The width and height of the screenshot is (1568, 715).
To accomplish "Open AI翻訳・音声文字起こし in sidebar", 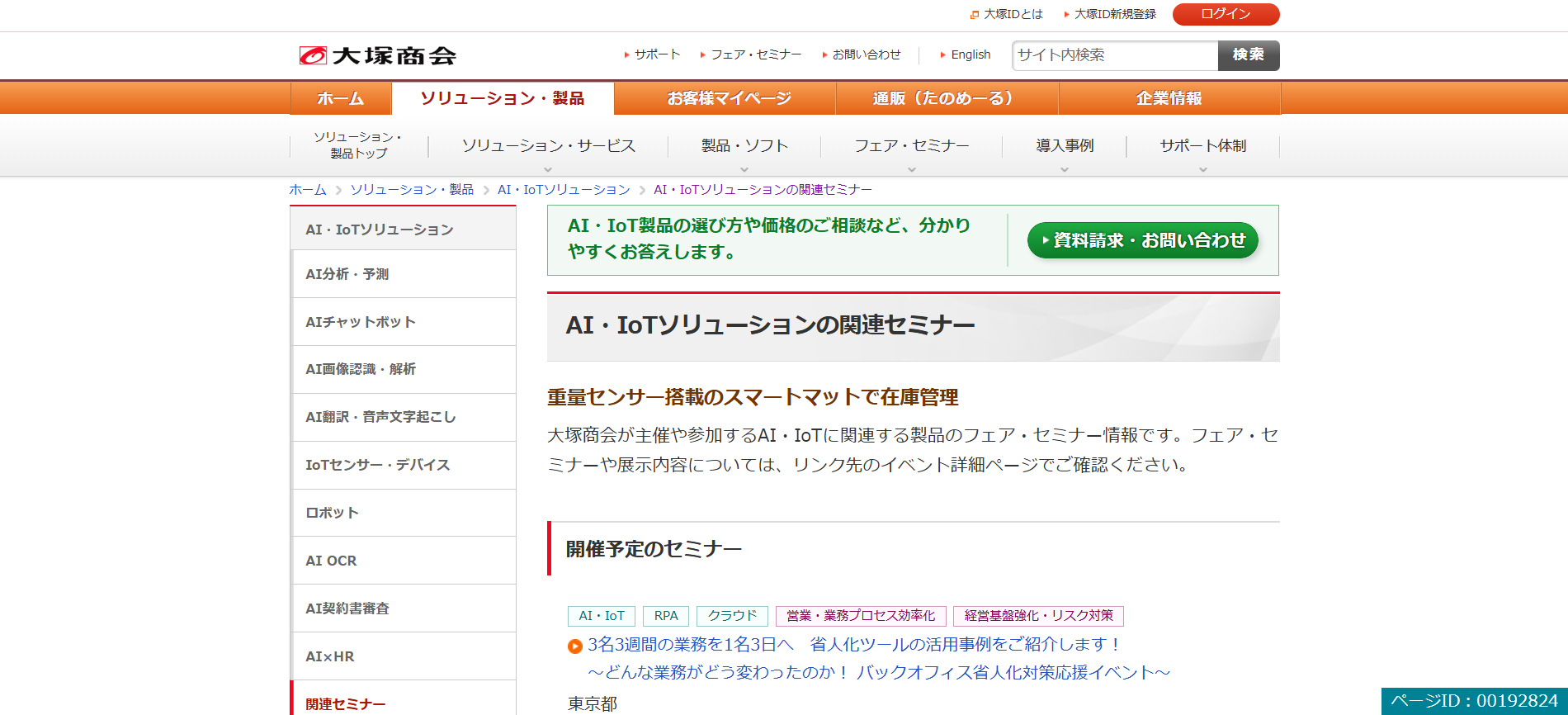I will (x=404, y=417).
